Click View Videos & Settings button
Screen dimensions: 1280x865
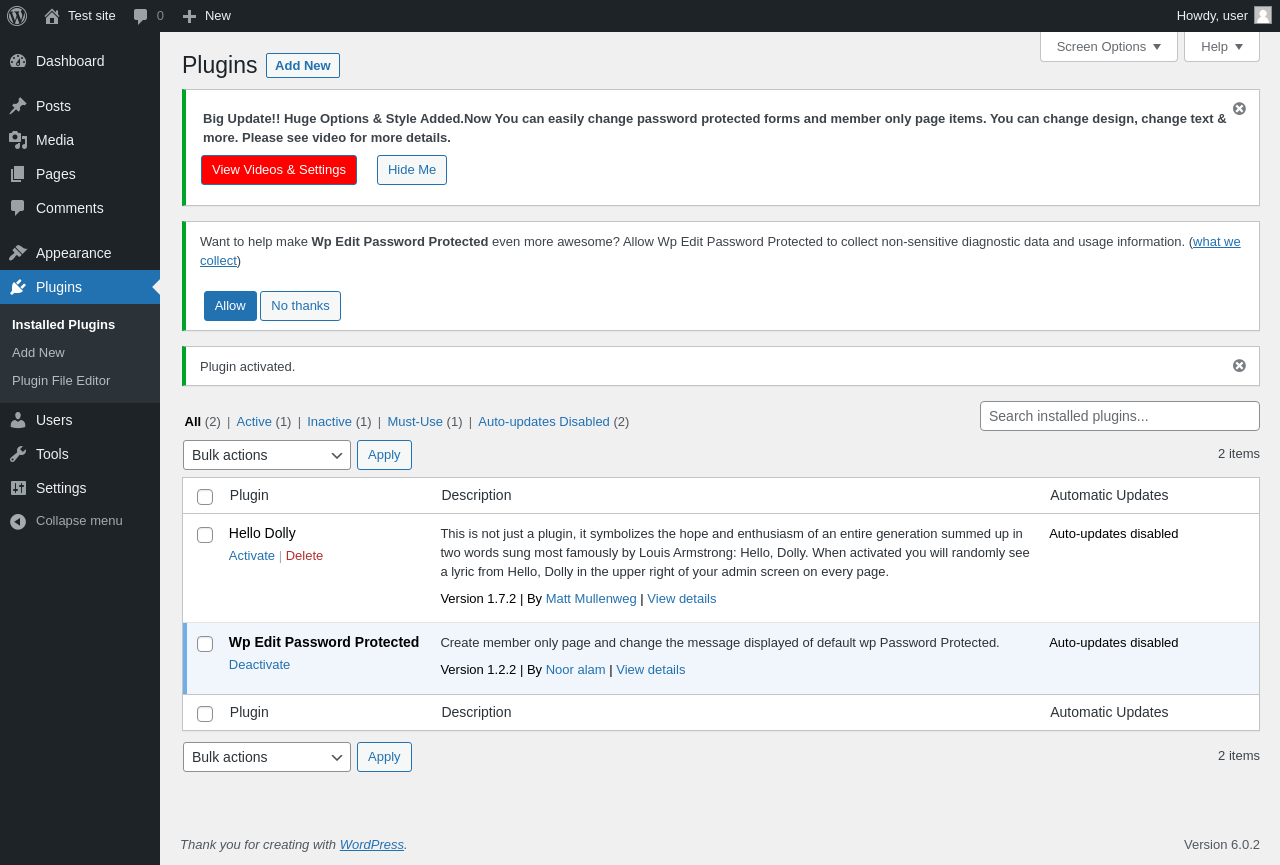279,170
